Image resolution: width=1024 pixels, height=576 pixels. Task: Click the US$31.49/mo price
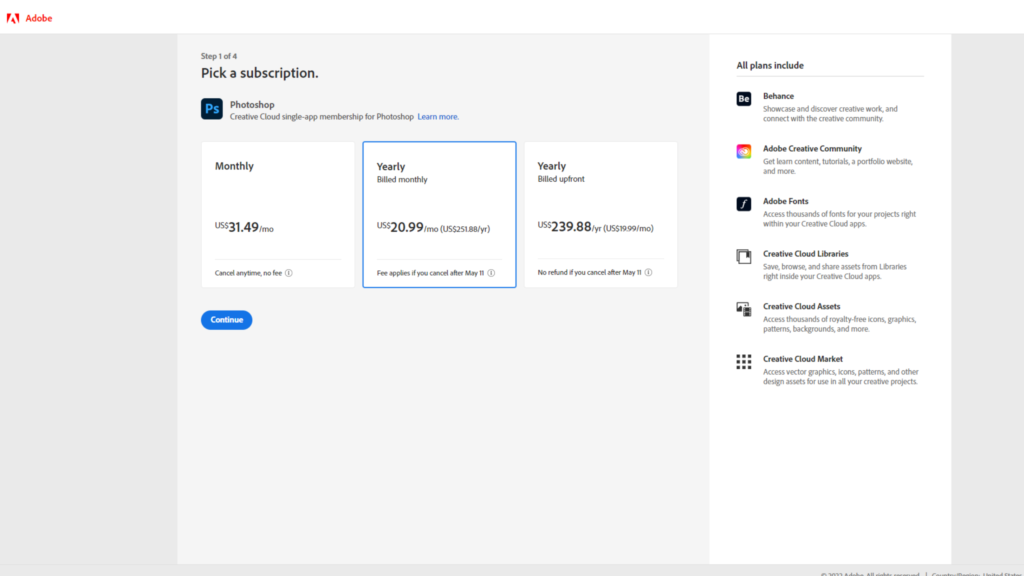(x=244, y=227)
